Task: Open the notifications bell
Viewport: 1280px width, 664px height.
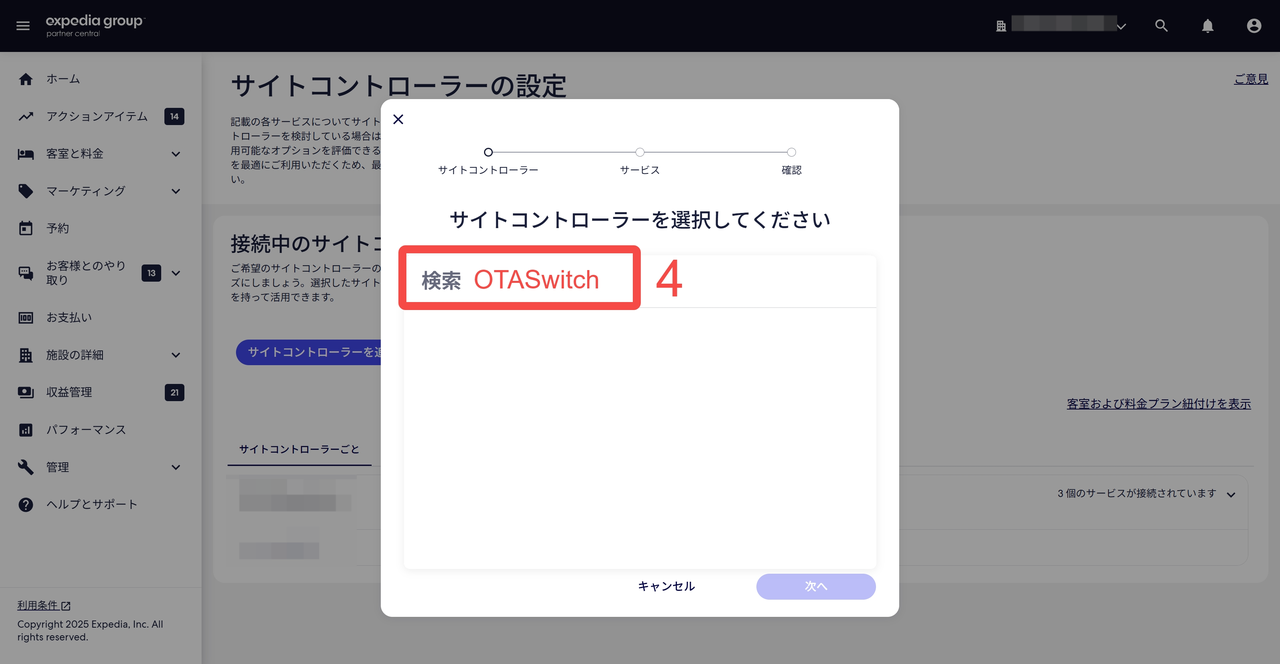Action: [x=1208, y=26]
